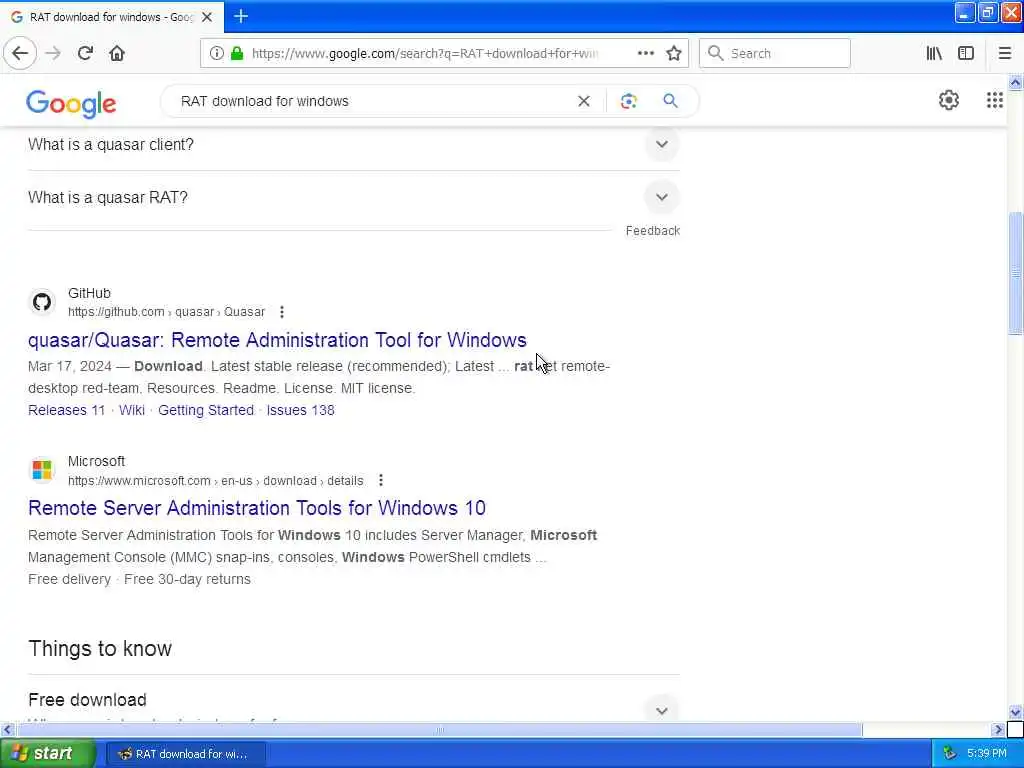Image resolution: width=1024 pixels, height=768 pixels.
Task: Reload the current page
Action: click(85, 53)
